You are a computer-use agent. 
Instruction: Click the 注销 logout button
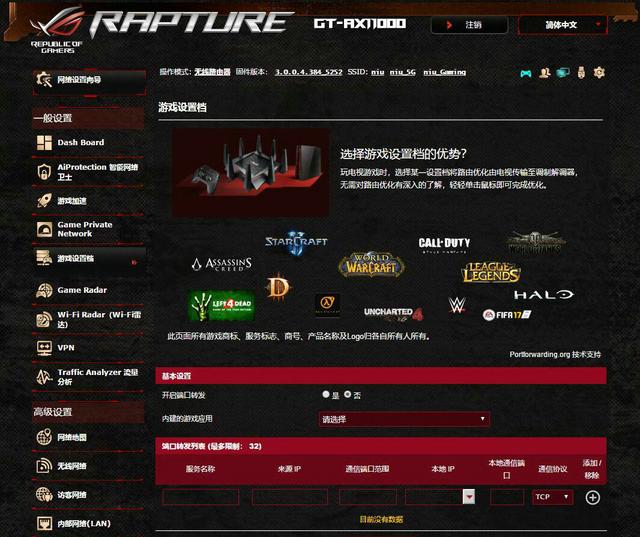pyautogui.click(x=469, y=25)
